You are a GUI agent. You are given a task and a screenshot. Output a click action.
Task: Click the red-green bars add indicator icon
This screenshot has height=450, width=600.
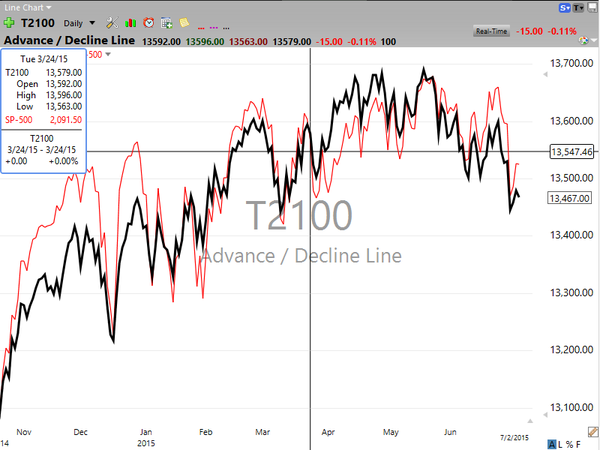click(x=130, y=23)
